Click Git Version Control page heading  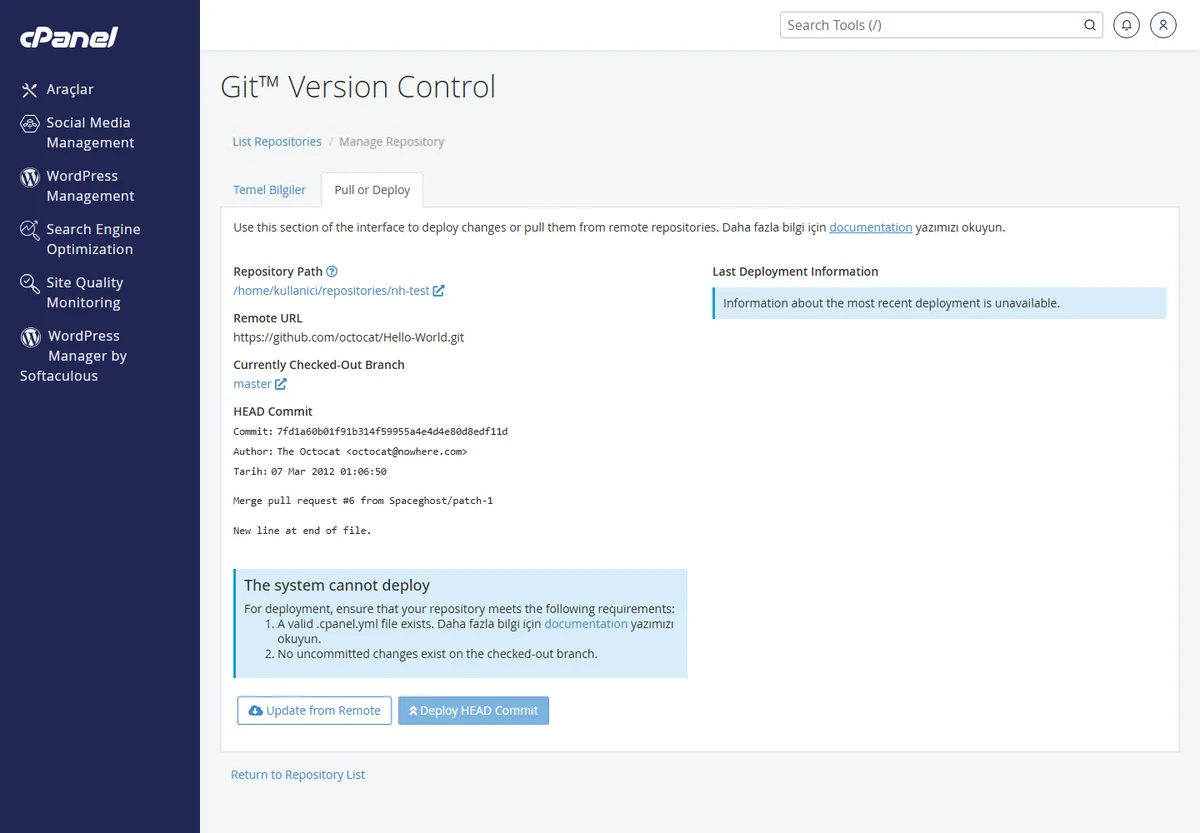tap(358, 87)
